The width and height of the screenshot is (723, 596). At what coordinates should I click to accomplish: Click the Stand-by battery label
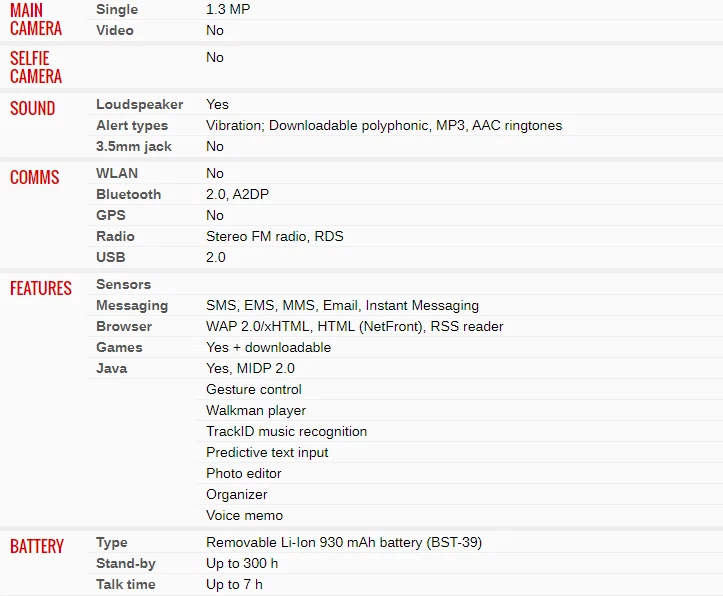pyautogui.click(x=126, y=563)
